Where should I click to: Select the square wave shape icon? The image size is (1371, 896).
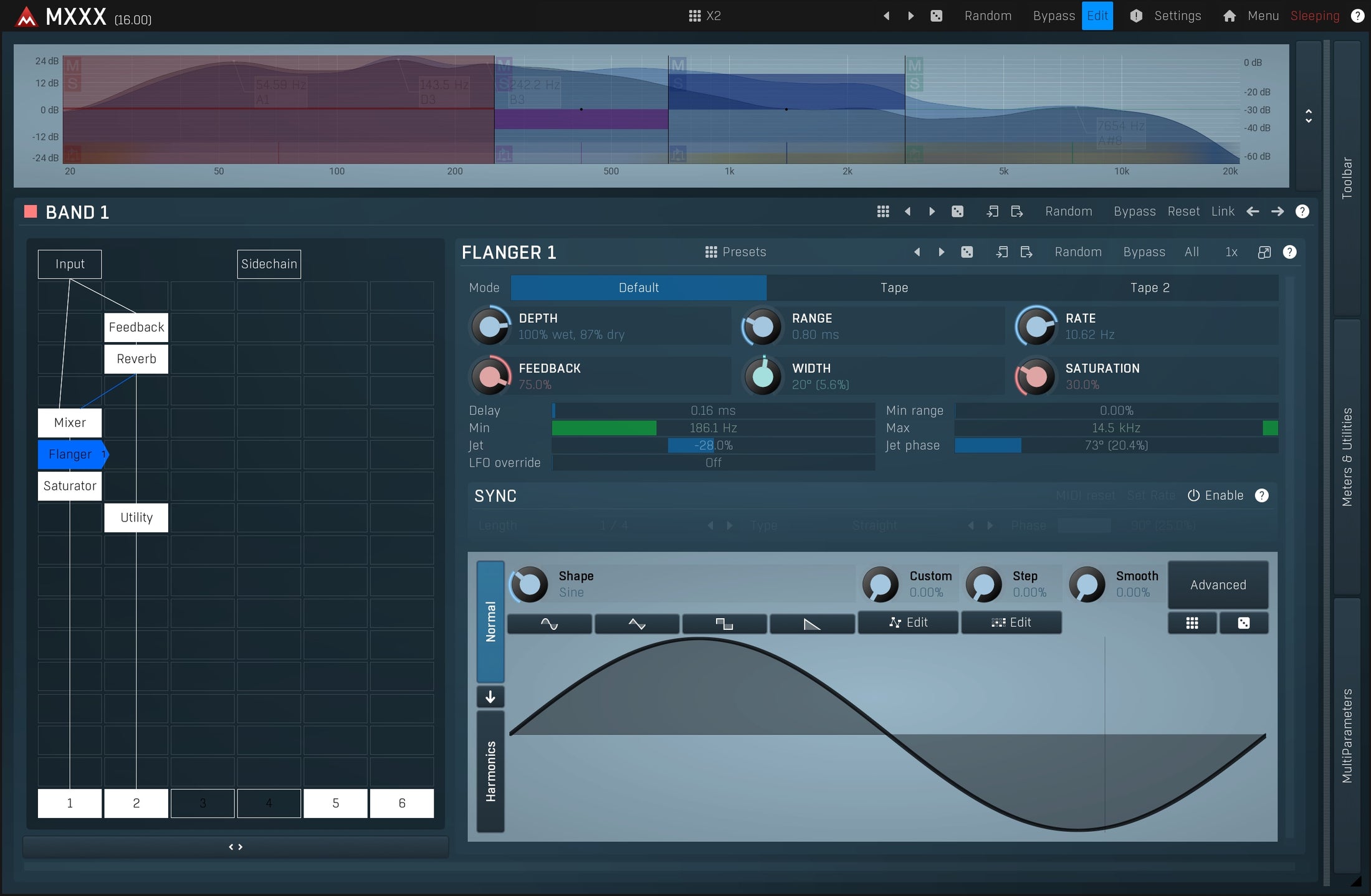click(x=725, y=623)
